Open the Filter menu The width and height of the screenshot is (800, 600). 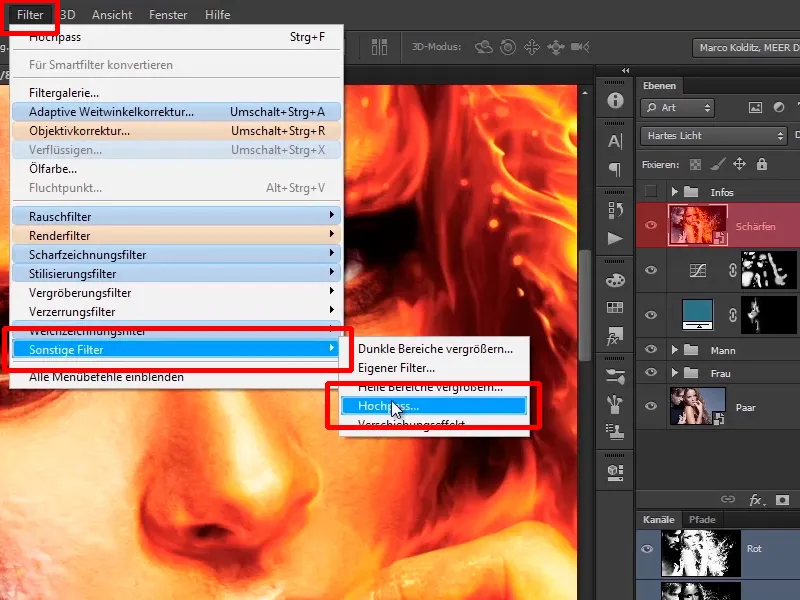coord(30,15)
